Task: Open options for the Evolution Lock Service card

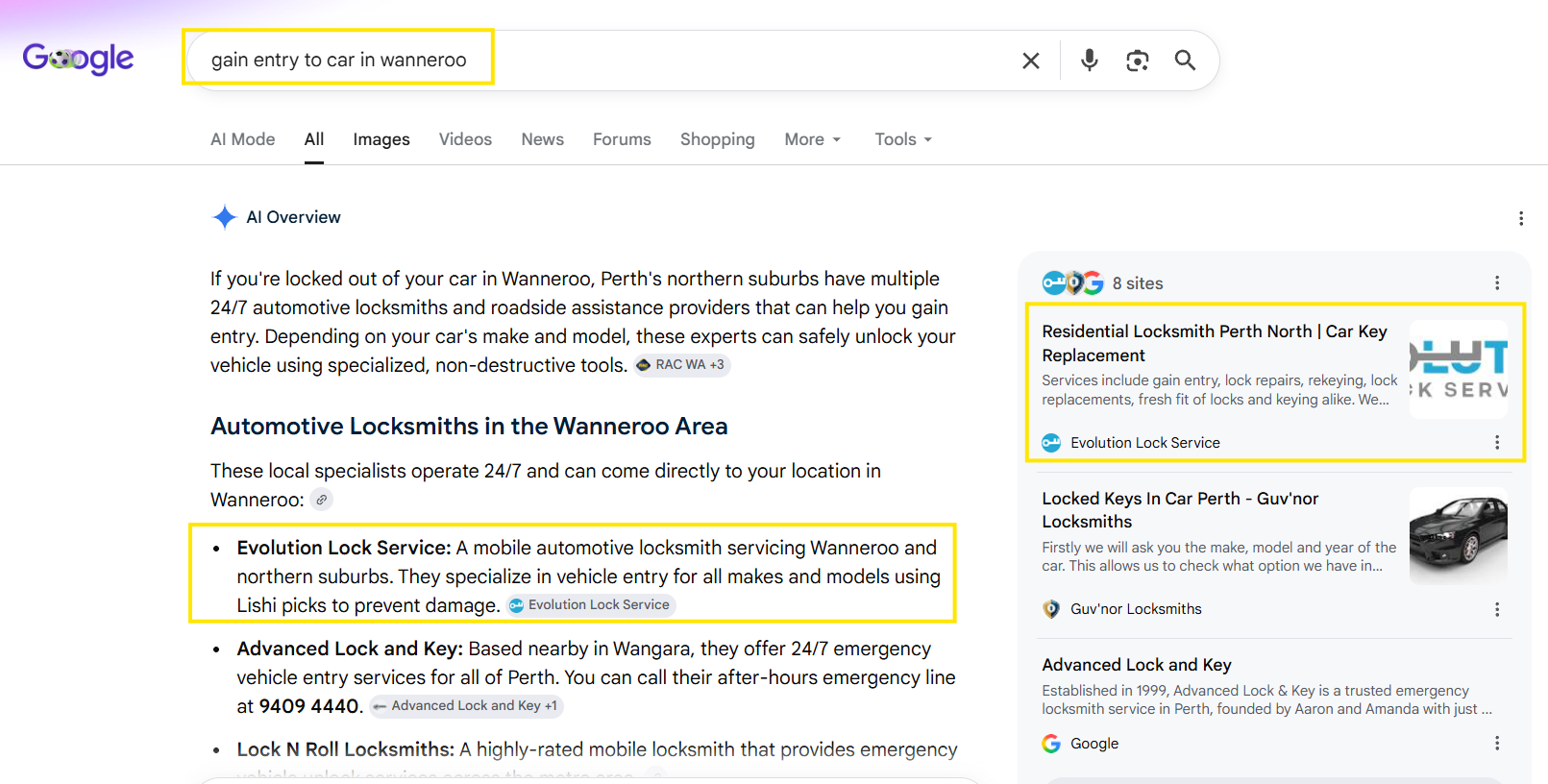Action: (x=1497, y=442)
